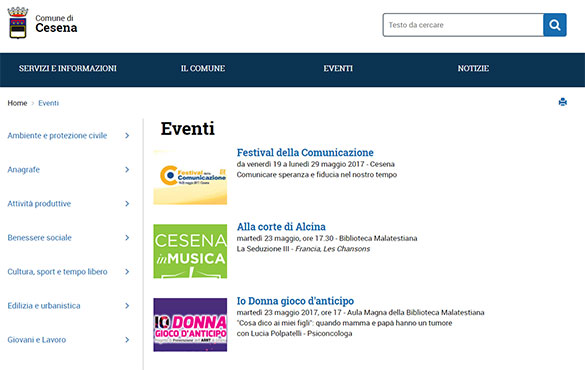Viewport: 585px width, 370px height.
Task: Open Io Donna gioco d'anticipo link
Action: click(x=295, y=301)
